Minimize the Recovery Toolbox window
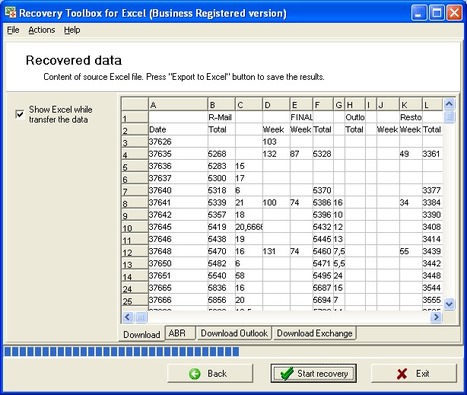 [419, 13]
